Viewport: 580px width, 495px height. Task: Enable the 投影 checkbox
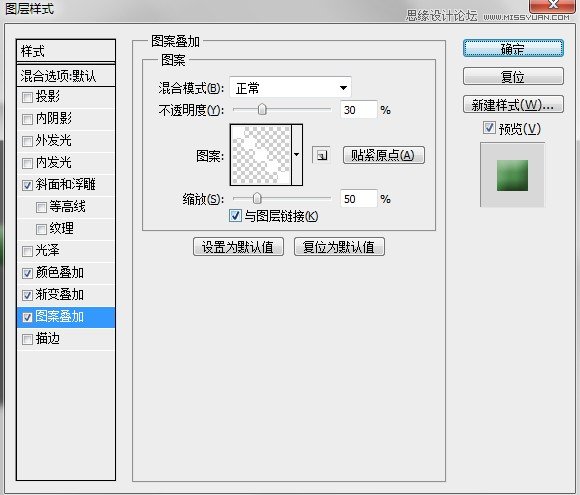[x=27, y=97]
